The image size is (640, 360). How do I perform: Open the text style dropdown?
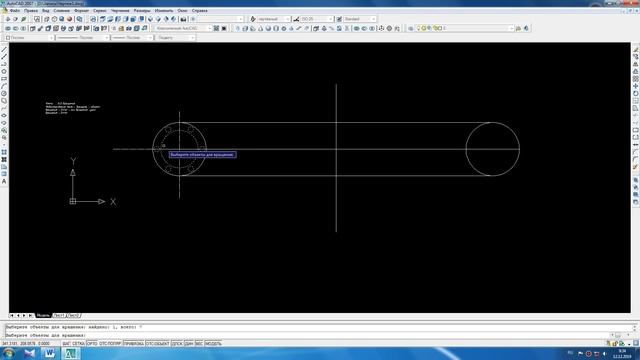(x=273, y=19)
